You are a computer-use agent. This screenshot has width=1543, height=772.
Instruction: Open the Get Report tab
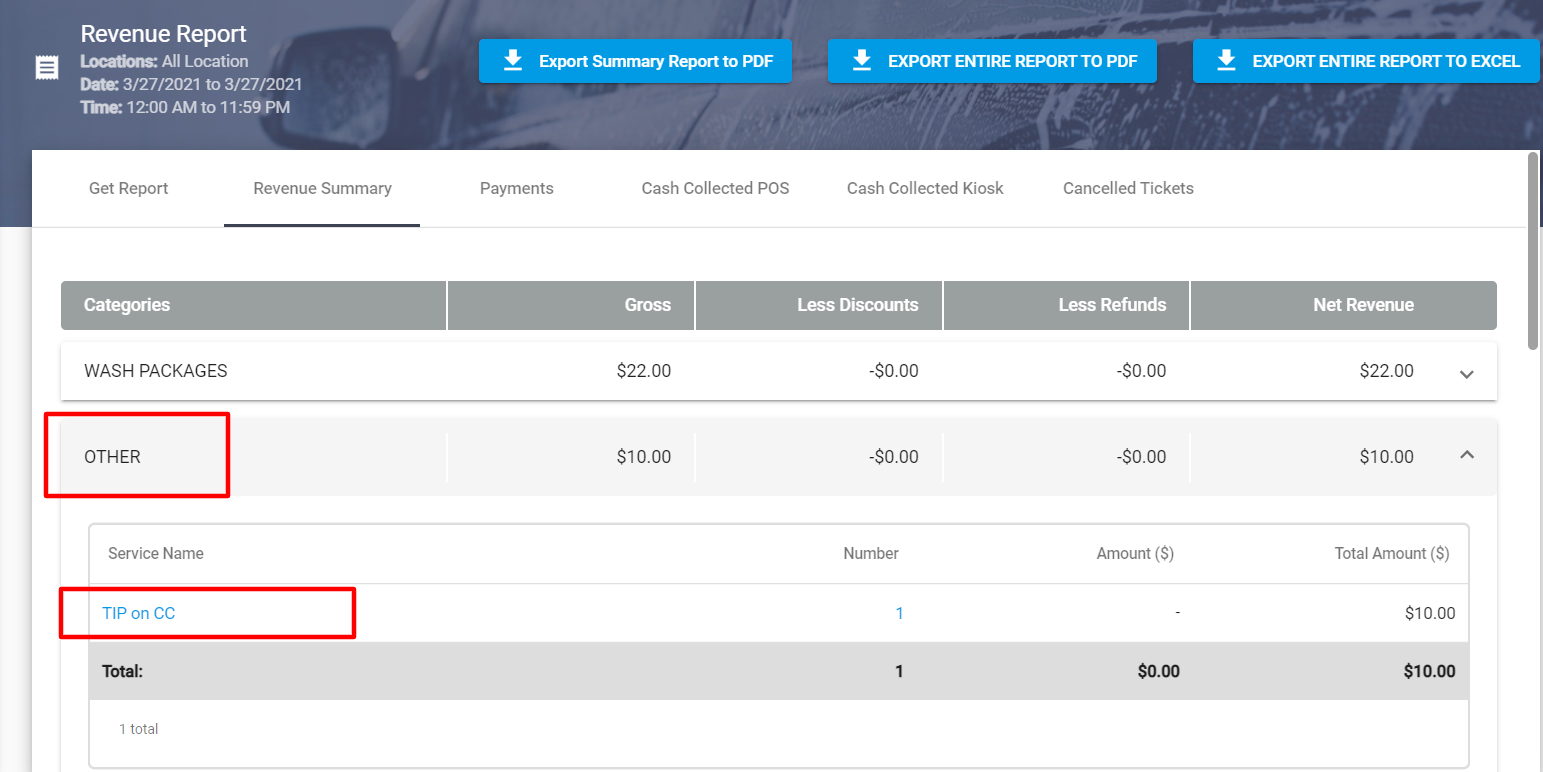point(128,188)
